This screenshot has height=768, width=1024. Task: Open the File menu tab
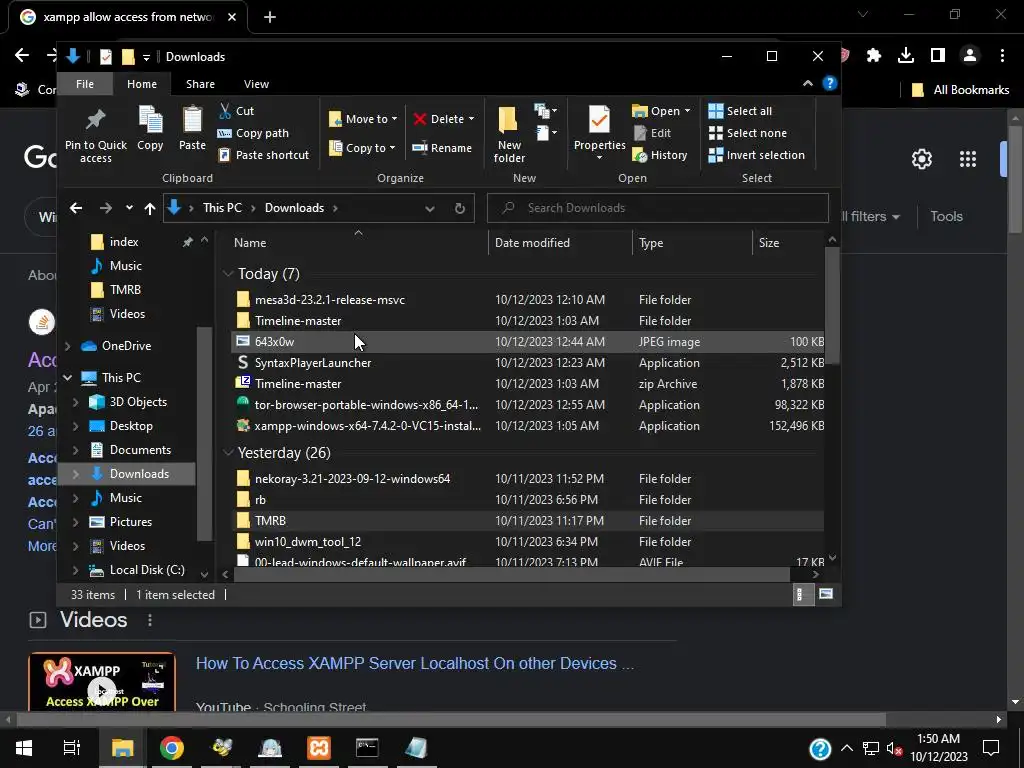point(85,84)
